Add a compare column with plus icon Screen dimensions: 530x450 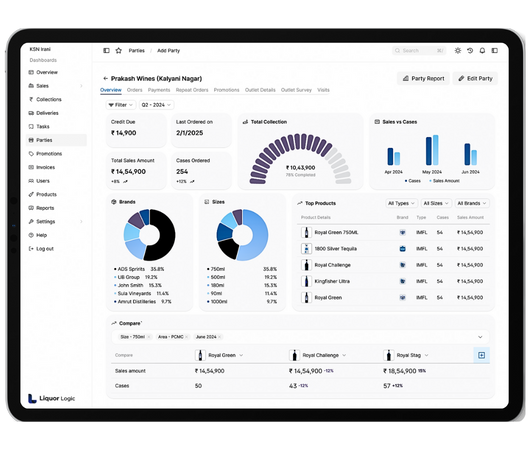[x=482, y=355]
